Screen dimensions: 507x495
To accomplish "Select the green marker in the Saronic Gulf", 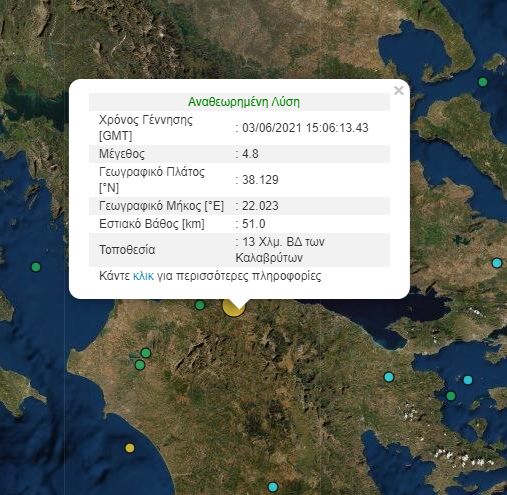I will tap(451, 396).
